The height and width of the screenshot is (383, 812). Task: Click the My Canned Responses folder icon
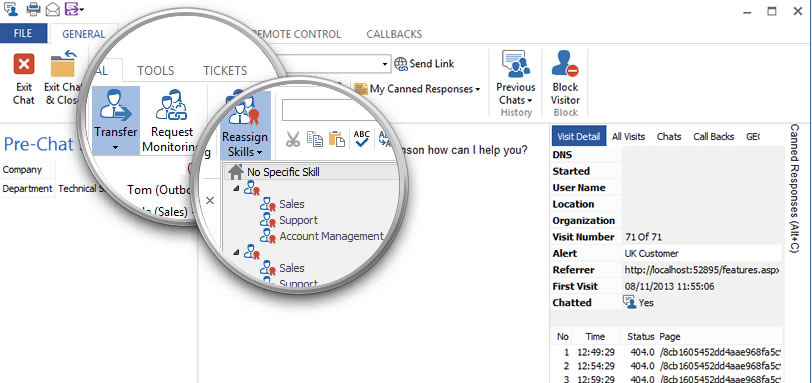click(361, 89)
